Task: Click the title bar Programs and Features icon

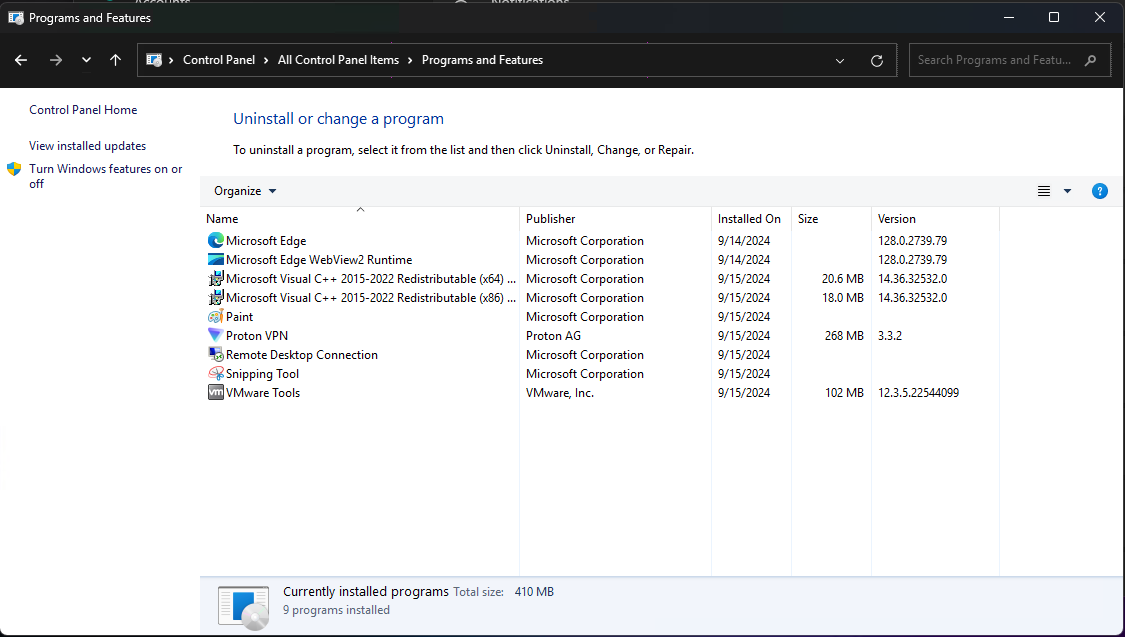Action: coord(16,18)
